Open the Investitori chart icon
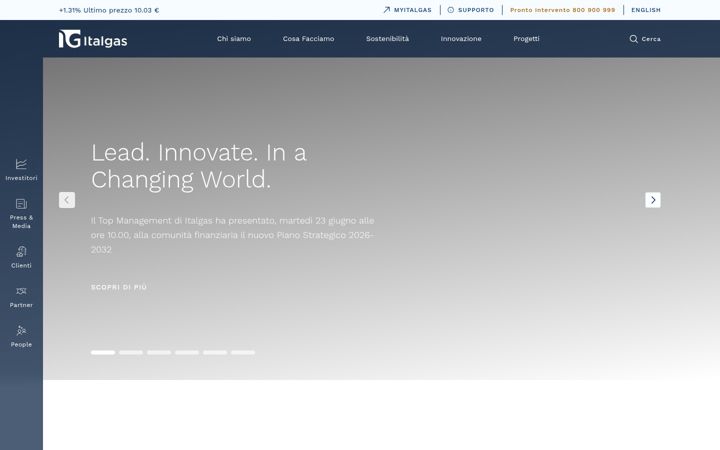 point(21,164)
